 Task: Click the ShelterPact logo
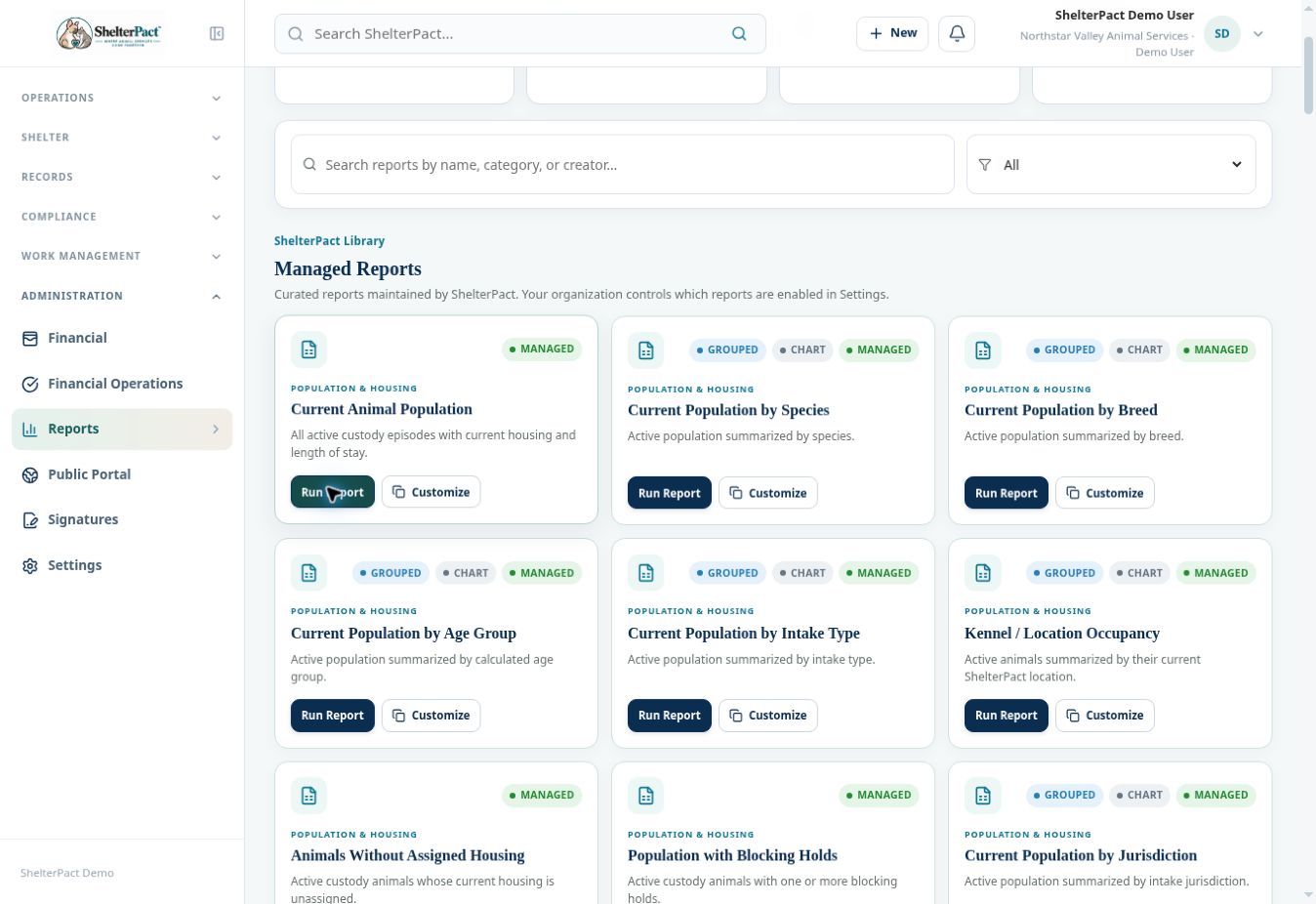click(108, 34)
